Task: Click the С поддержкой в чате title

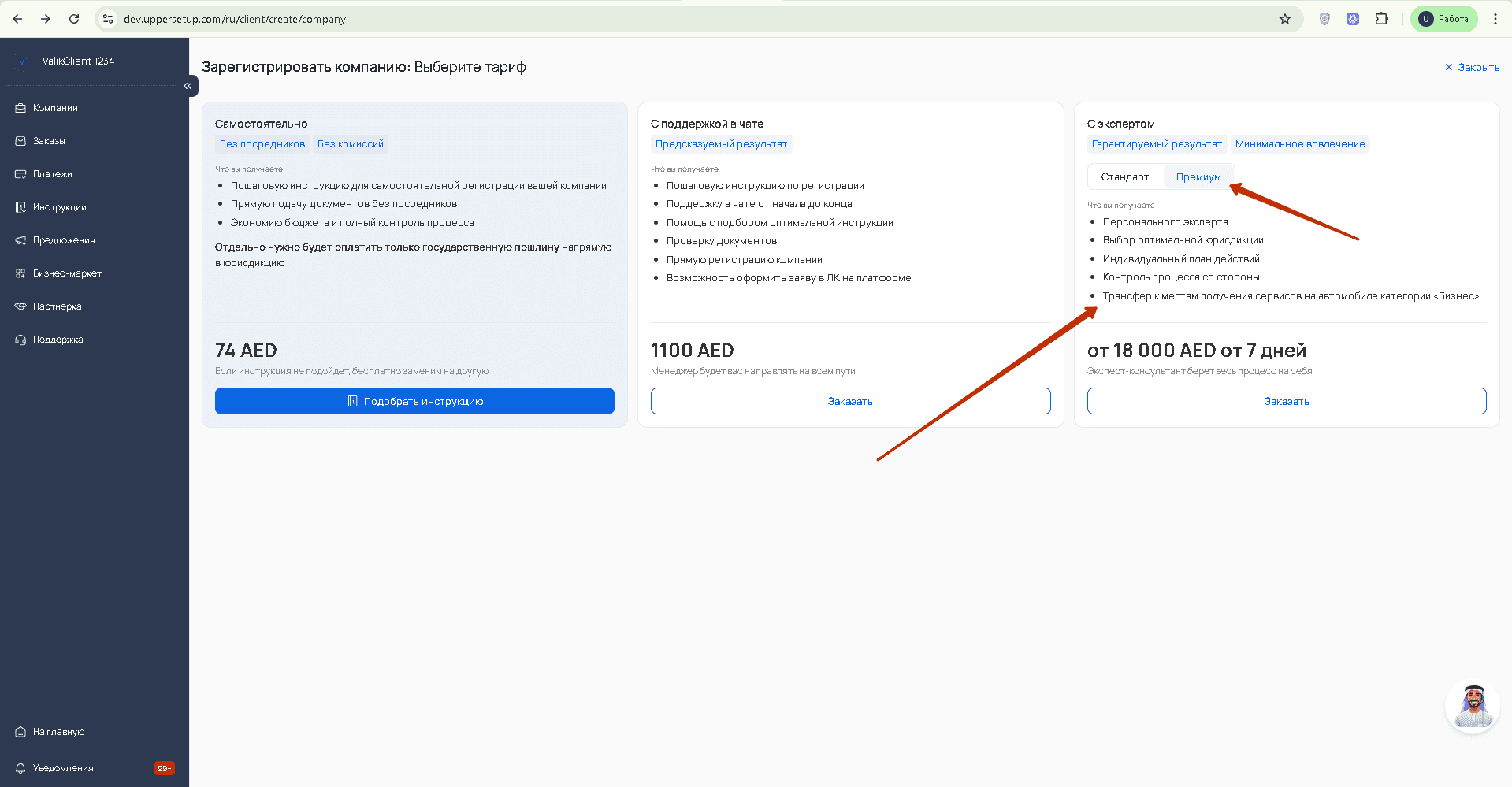Action: 707,124
